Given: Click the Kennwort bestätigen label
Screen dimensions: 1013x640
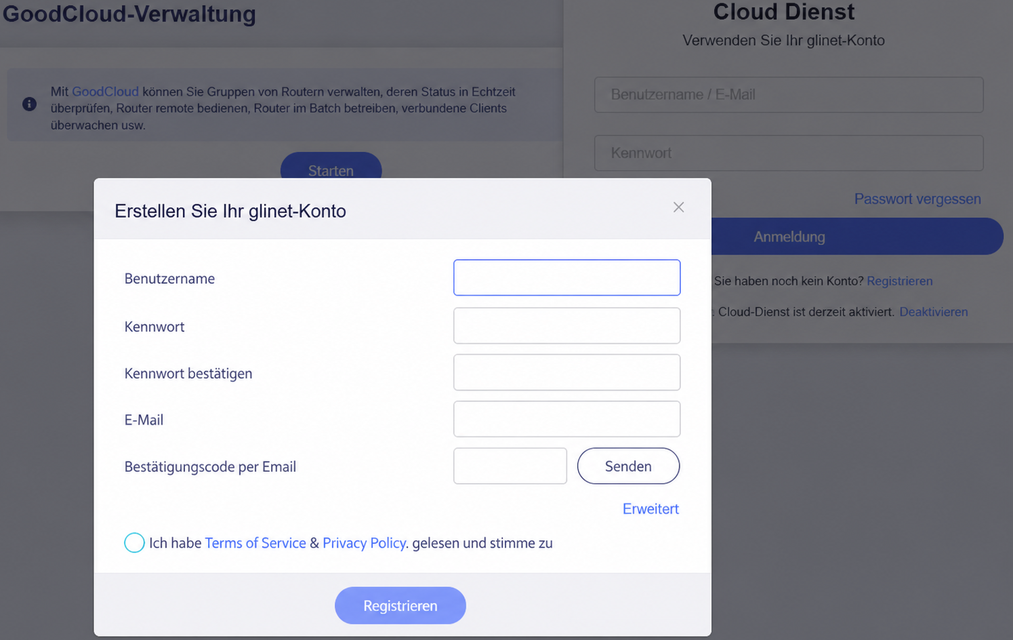Looking at the screenshot, I should pos(188,373).
